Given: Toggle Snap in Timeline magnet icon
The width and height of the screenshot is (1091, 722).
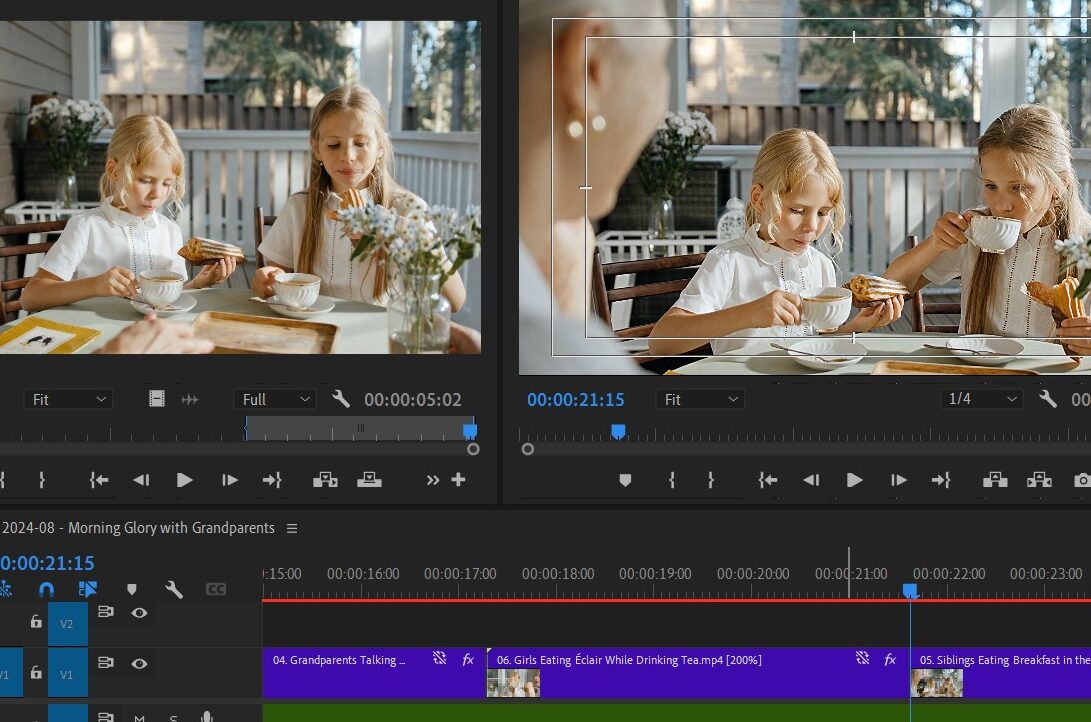Looking at the screenshot, I should click(46, 590).
